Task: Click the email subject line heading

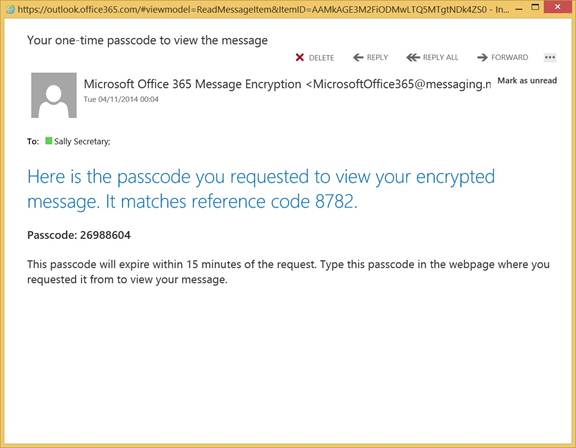Action: click(147, 40)
